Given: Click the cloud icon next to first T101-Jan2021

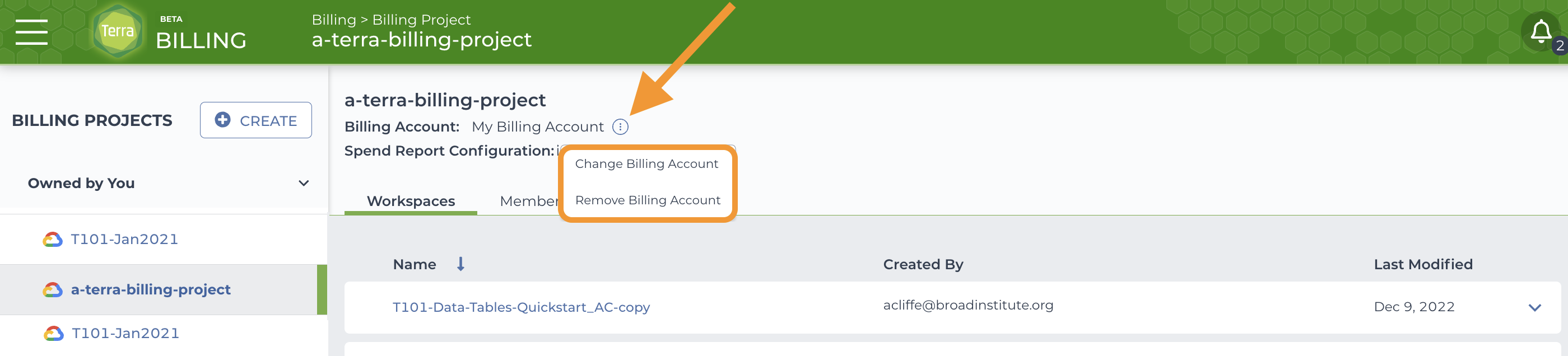Looking at the screenshot, I should pyautogui.click(x=53, y=239).
